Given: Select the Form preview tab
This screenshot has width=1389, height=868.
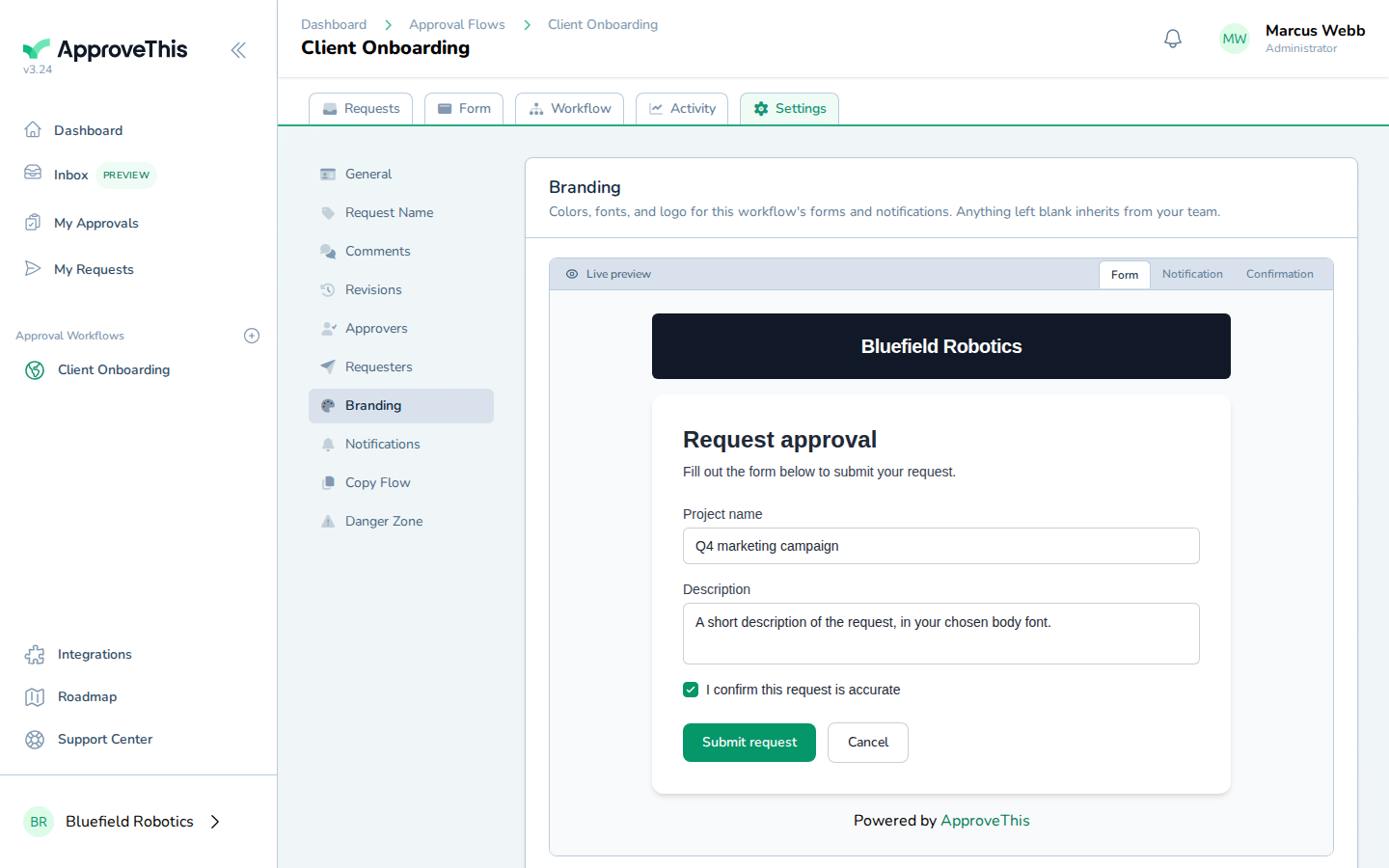Looking at the screenshot, I should (x=1125, y=275).
